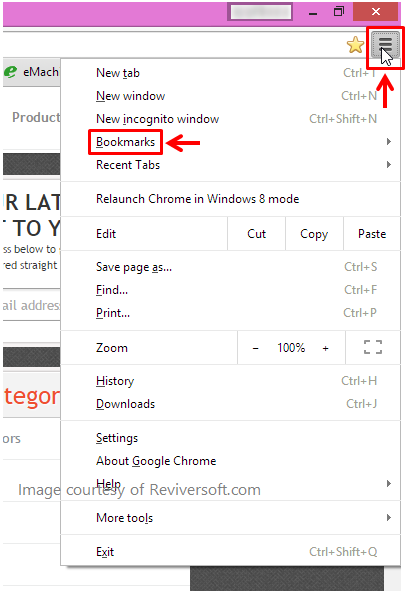The height and width of the screenshot is (591, 407).
Task: Increase zoom with the plus button
Action: tap(326, 348)
